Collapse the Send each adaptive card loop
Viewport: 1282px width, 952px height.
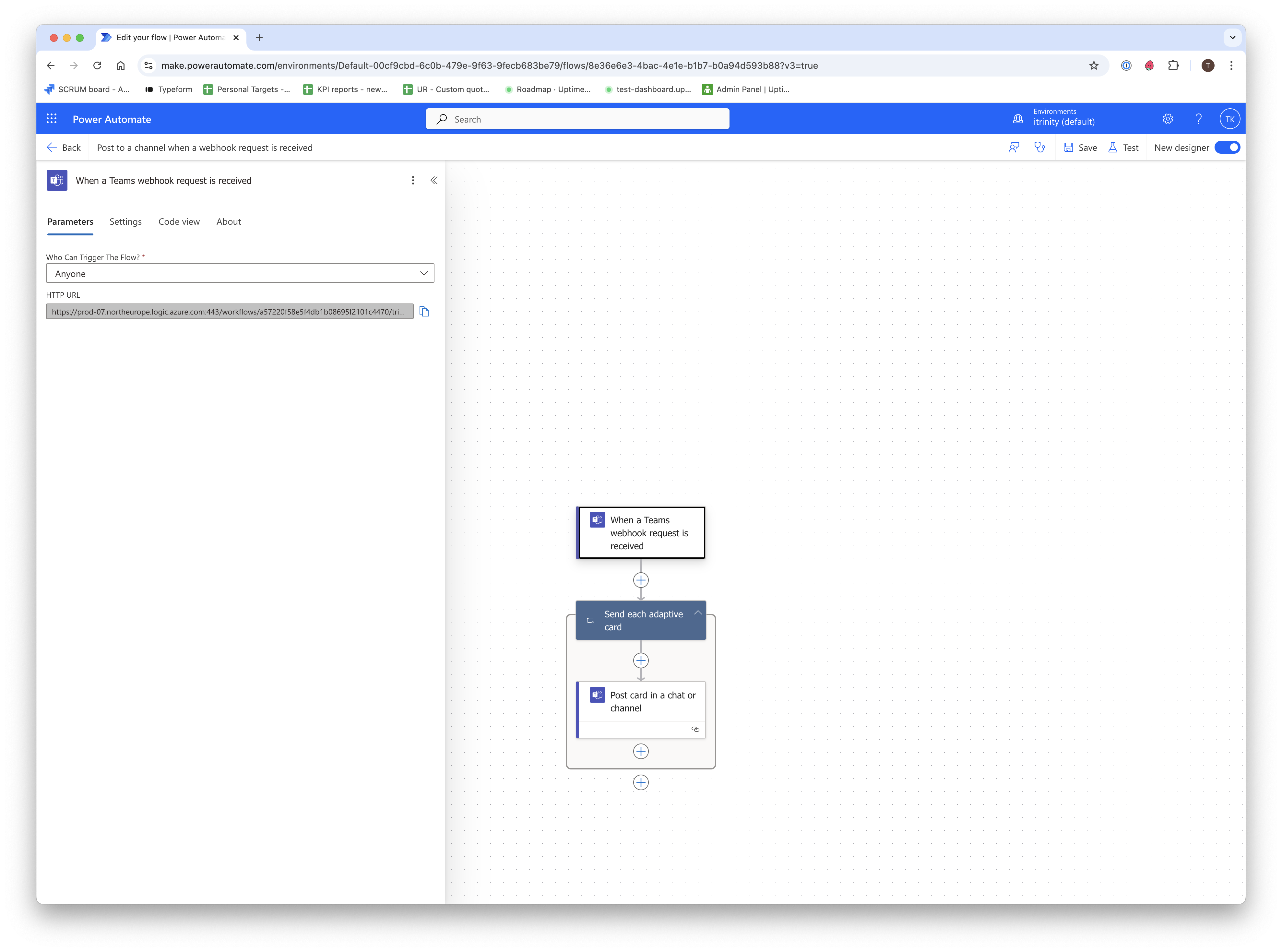click(698, 613)
